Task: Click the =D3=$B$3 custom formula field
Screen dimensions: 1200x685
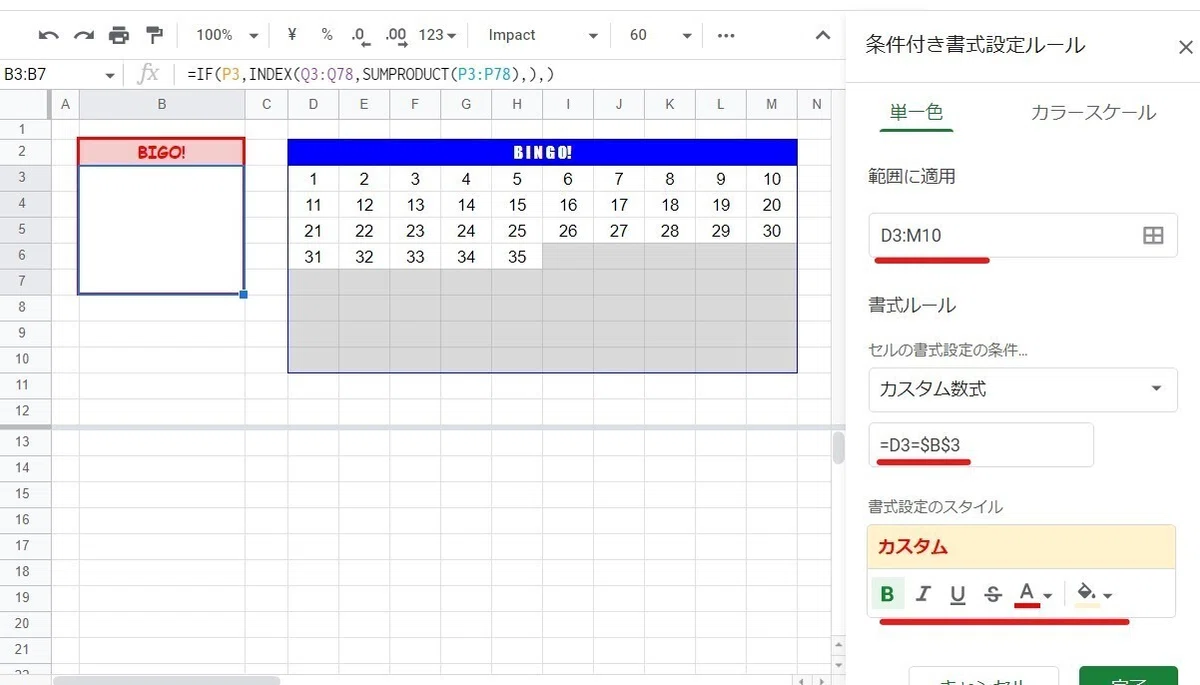Action: 981,444
